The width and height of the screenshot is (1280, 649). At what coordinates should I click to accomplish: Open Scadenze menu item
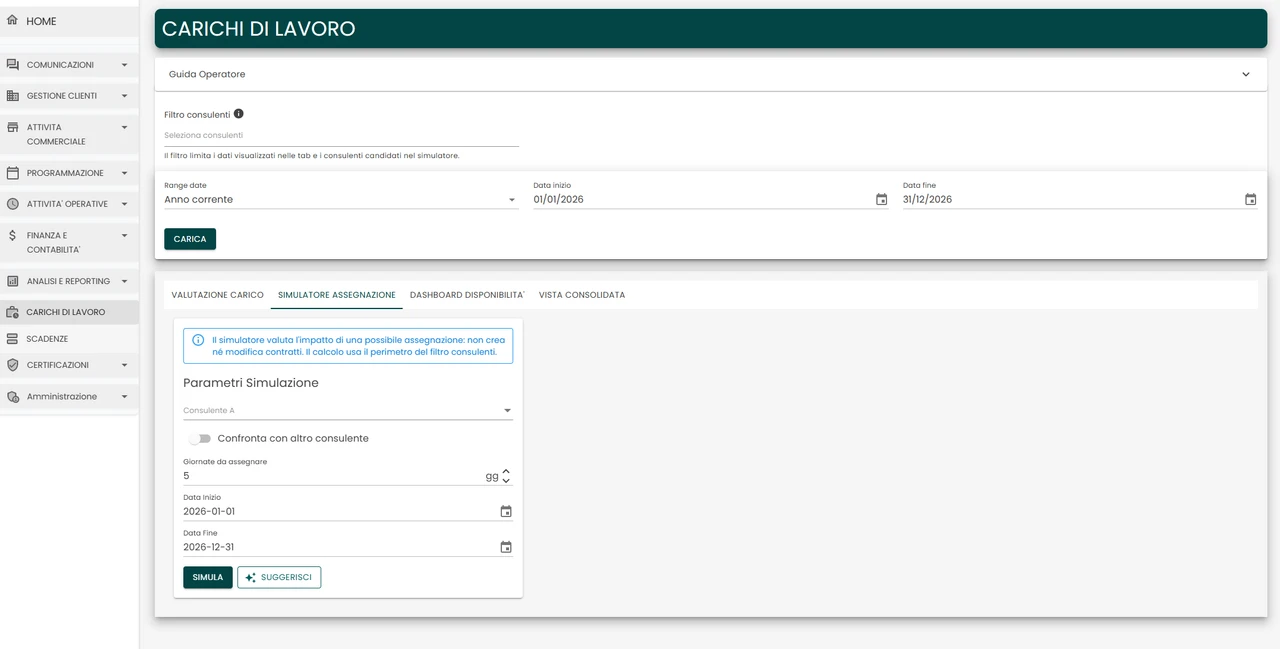tap(69, 339)
